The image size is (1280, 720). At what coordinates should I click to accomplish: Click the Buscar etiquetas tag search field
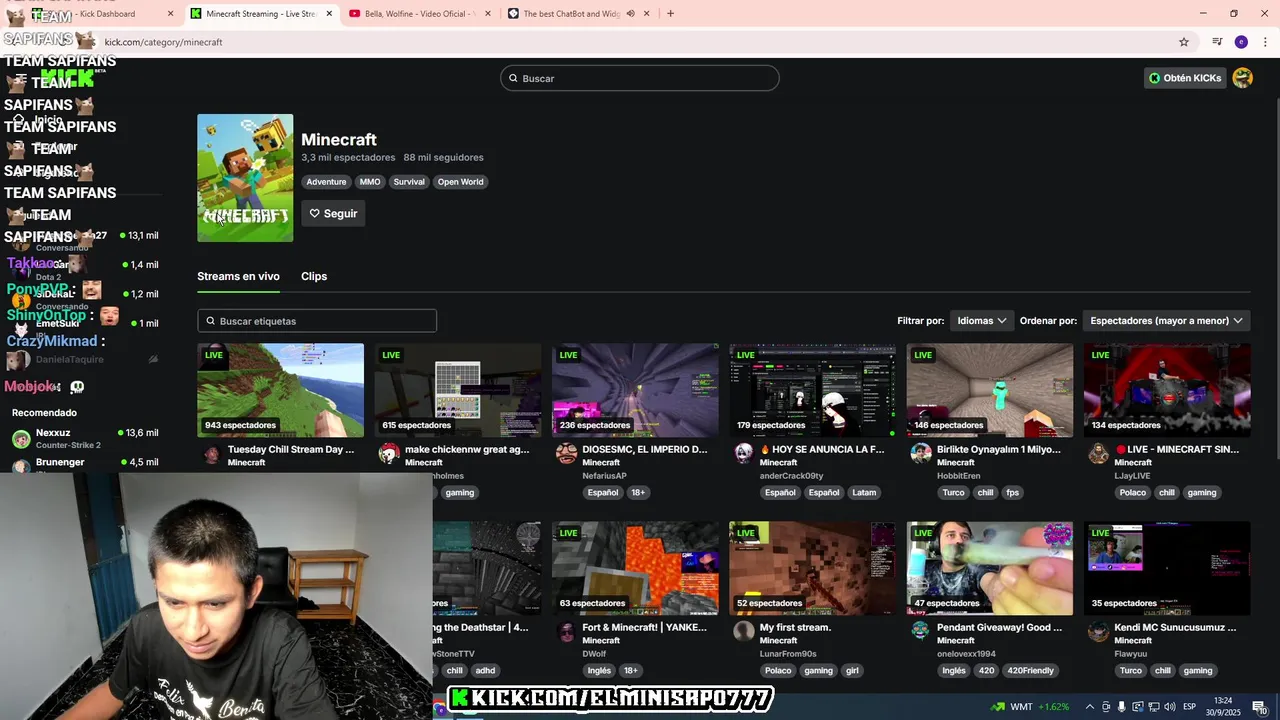[317, 321]
